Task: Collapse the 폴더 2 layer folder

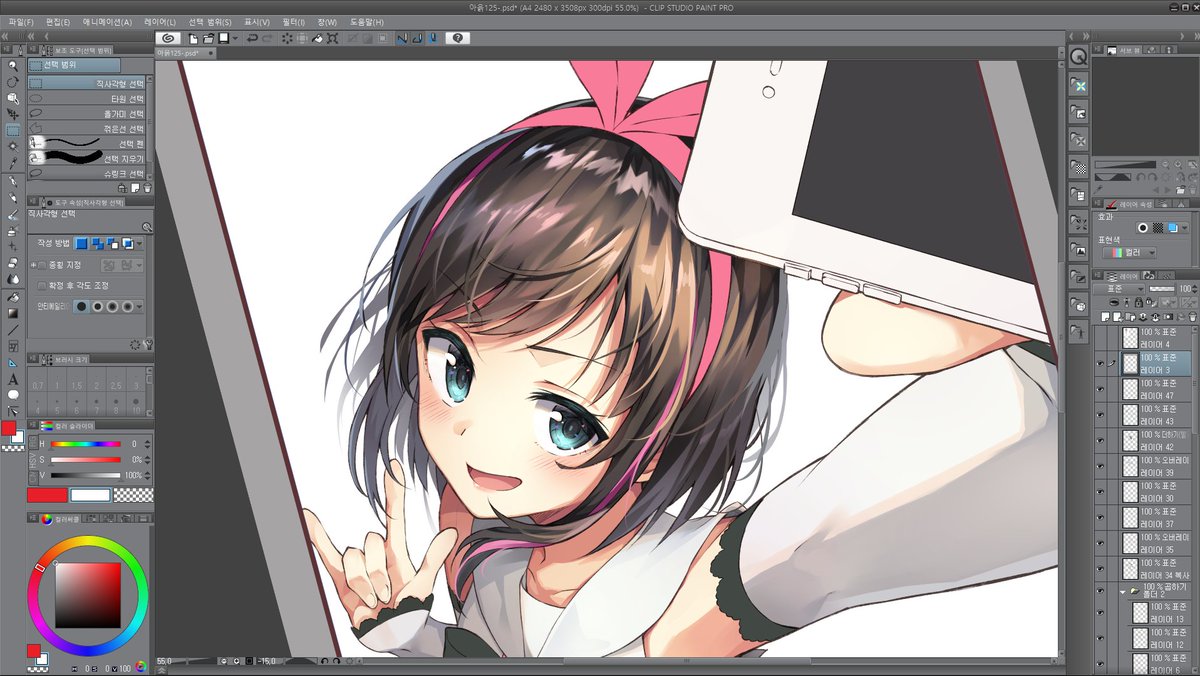Action: point(1122,592)
